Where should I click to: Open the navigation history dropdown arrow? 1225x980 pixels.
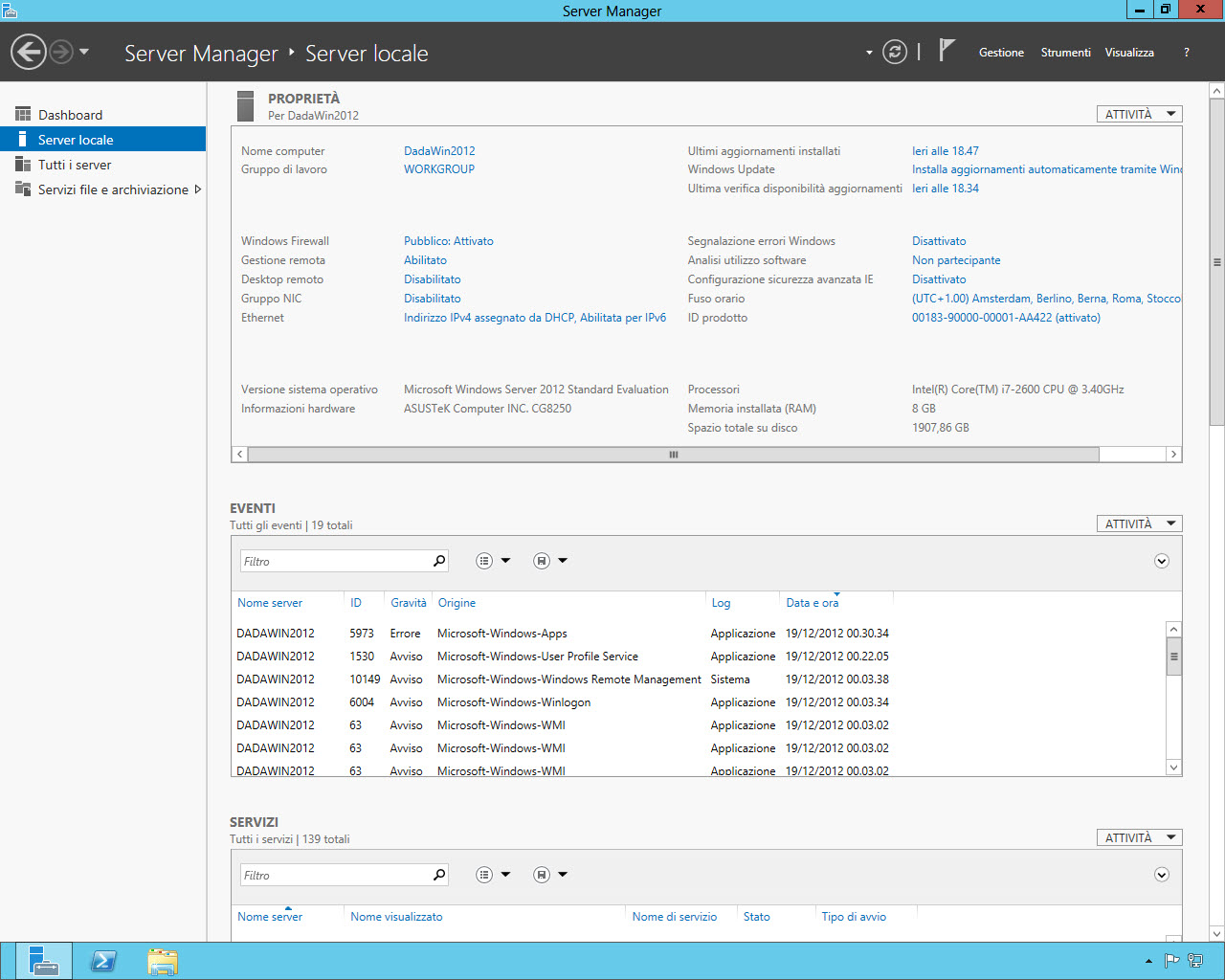(84, 52)
